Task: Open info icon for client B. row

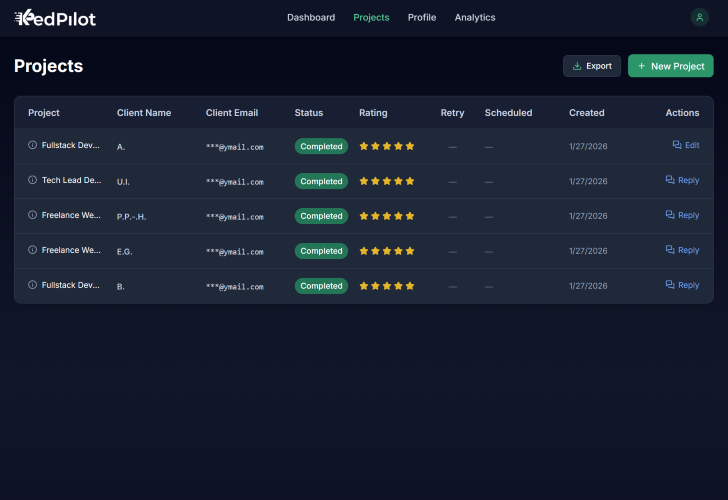Action: (x=32, y=285)
